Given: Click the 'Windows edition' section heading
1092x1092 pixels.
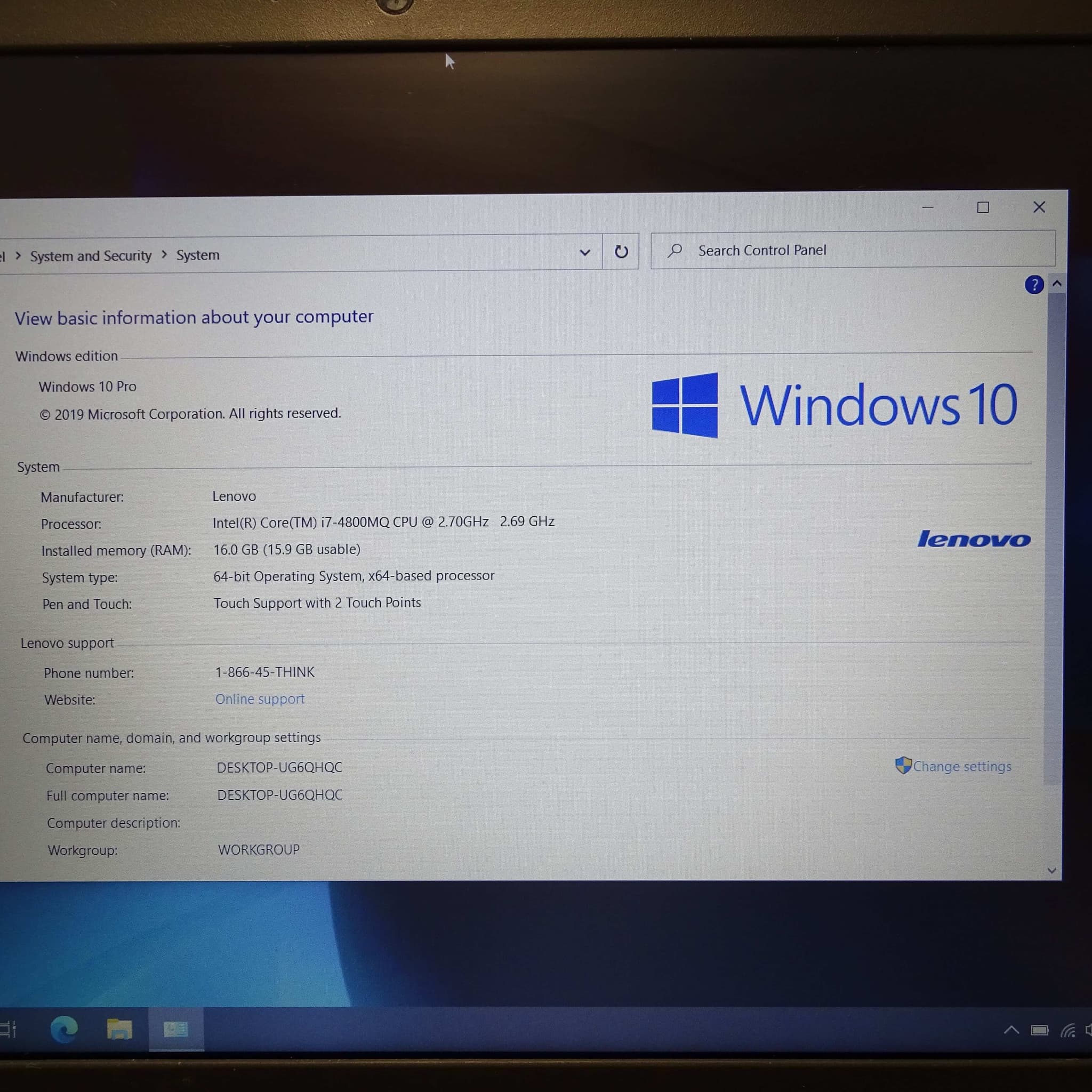Looking at the screenshot, I should (67, 356).
